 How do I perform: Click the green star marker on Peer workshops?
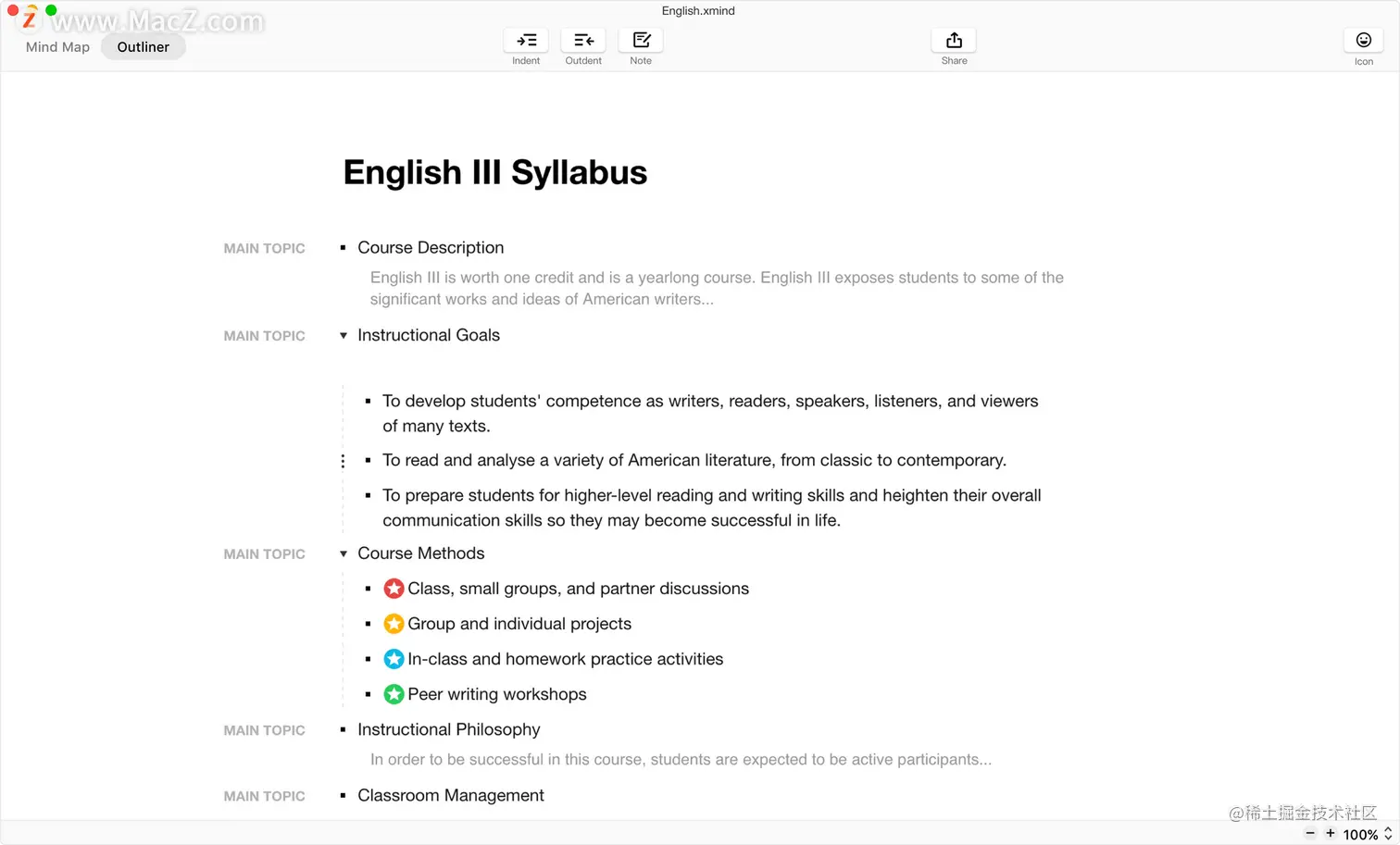394,694
